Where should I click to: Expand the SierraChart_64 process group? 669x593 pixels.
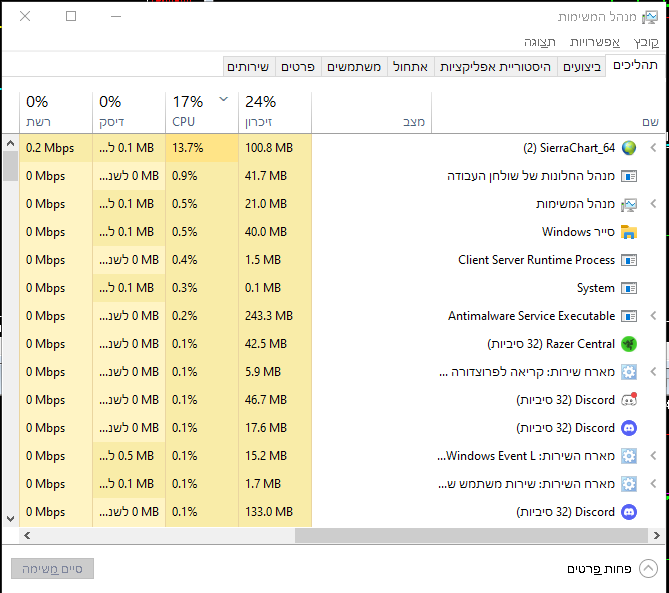tap(653, 148)
